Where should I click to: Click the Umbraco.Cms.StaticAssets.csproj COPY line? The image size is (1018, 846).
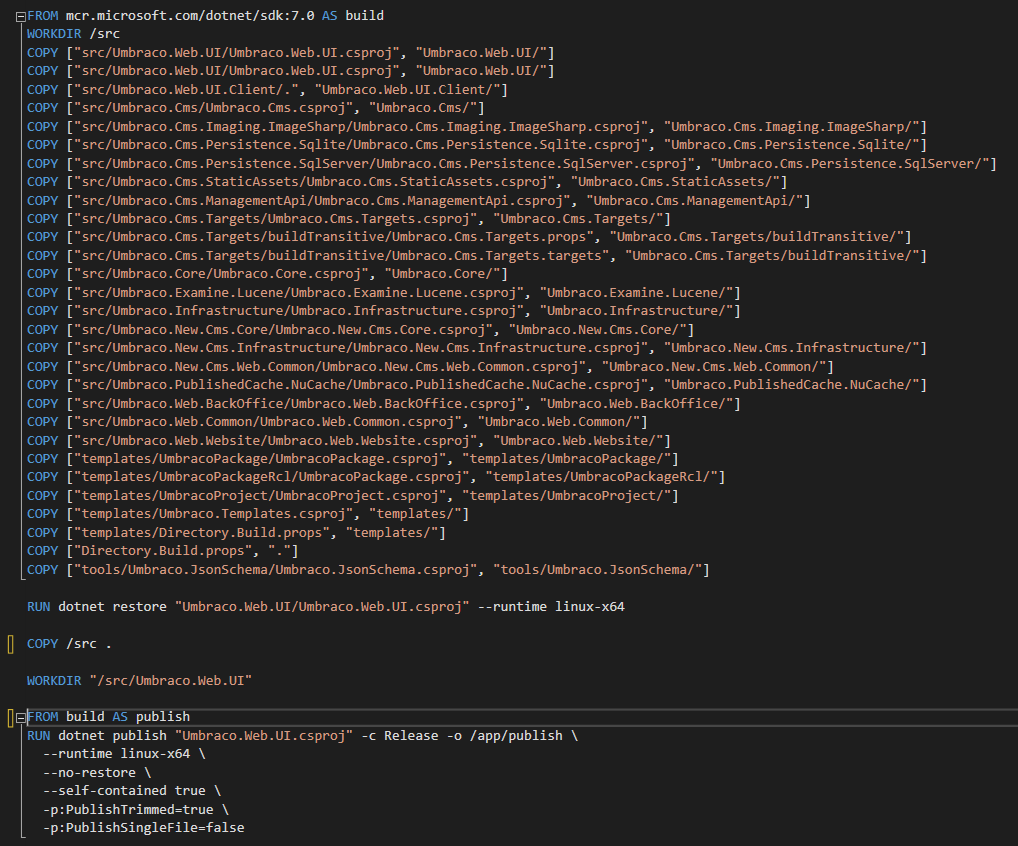point(407,182)
